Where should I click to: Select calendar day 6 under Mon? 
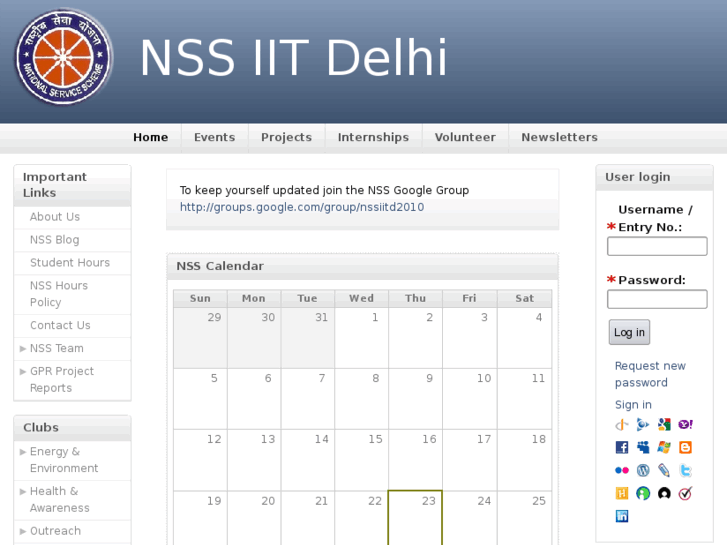coord(254,399)
